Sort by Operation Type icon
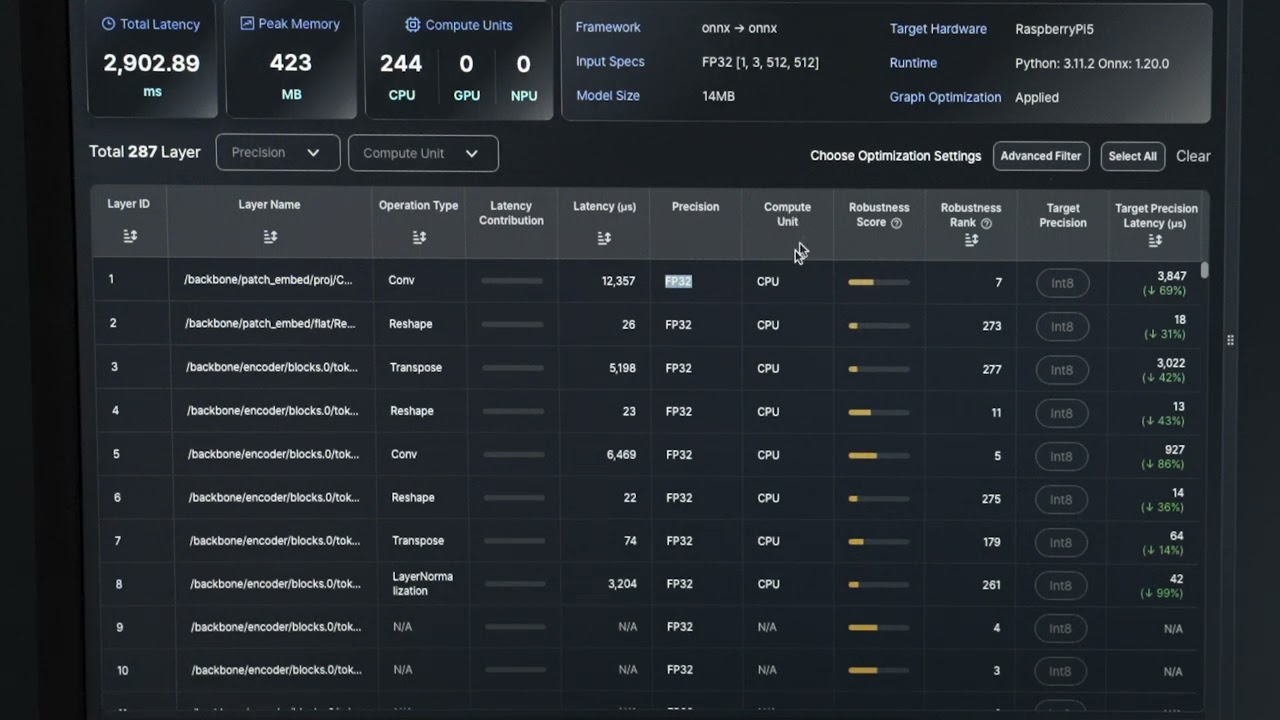 click(419, 237)
